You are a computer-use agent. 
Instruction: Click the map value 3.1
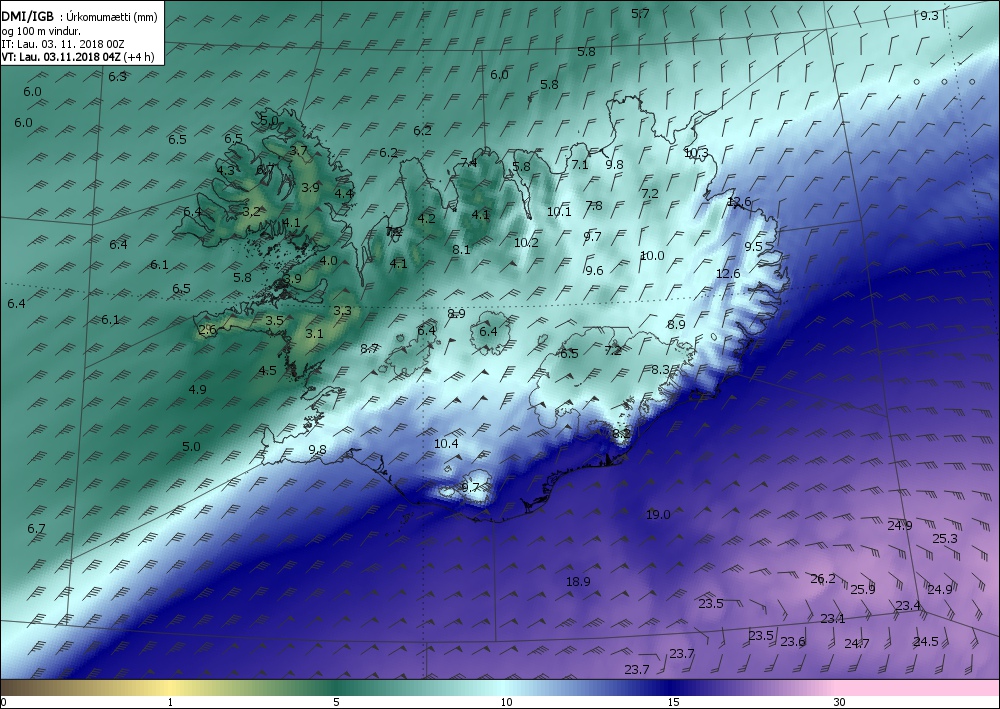coord(314,333)
